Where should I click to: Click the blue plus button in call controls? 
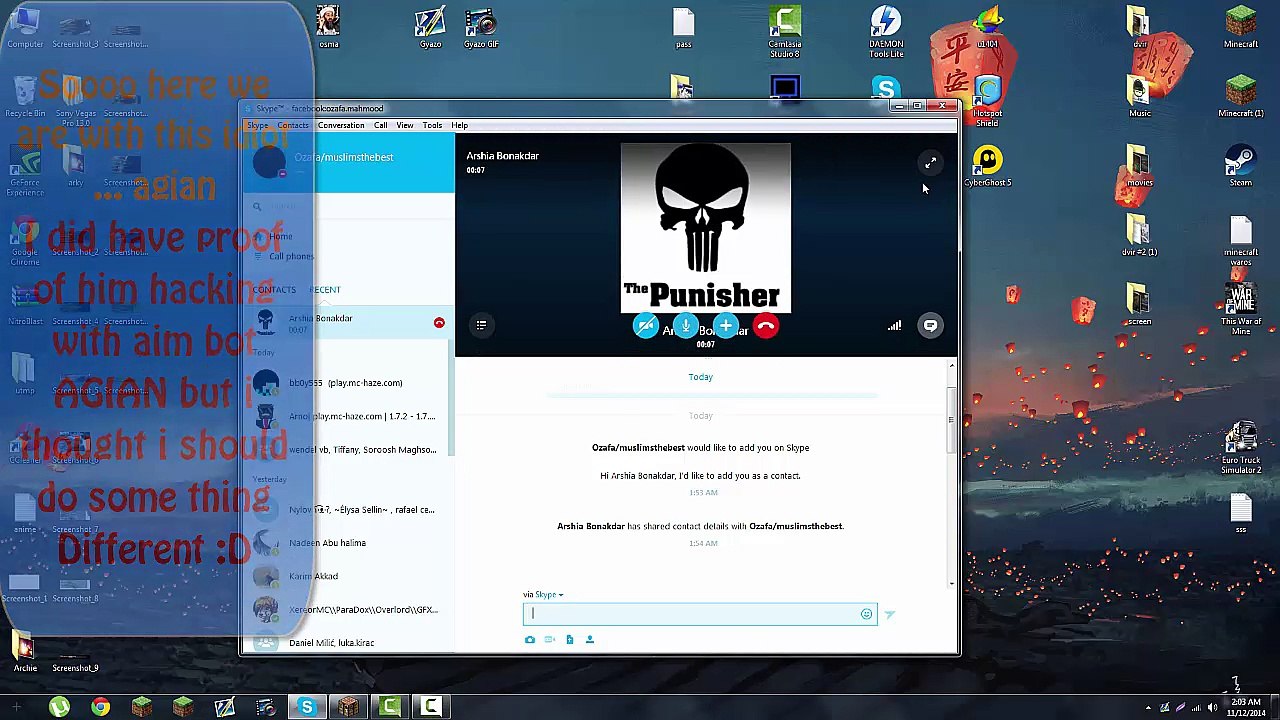point(726,326)
